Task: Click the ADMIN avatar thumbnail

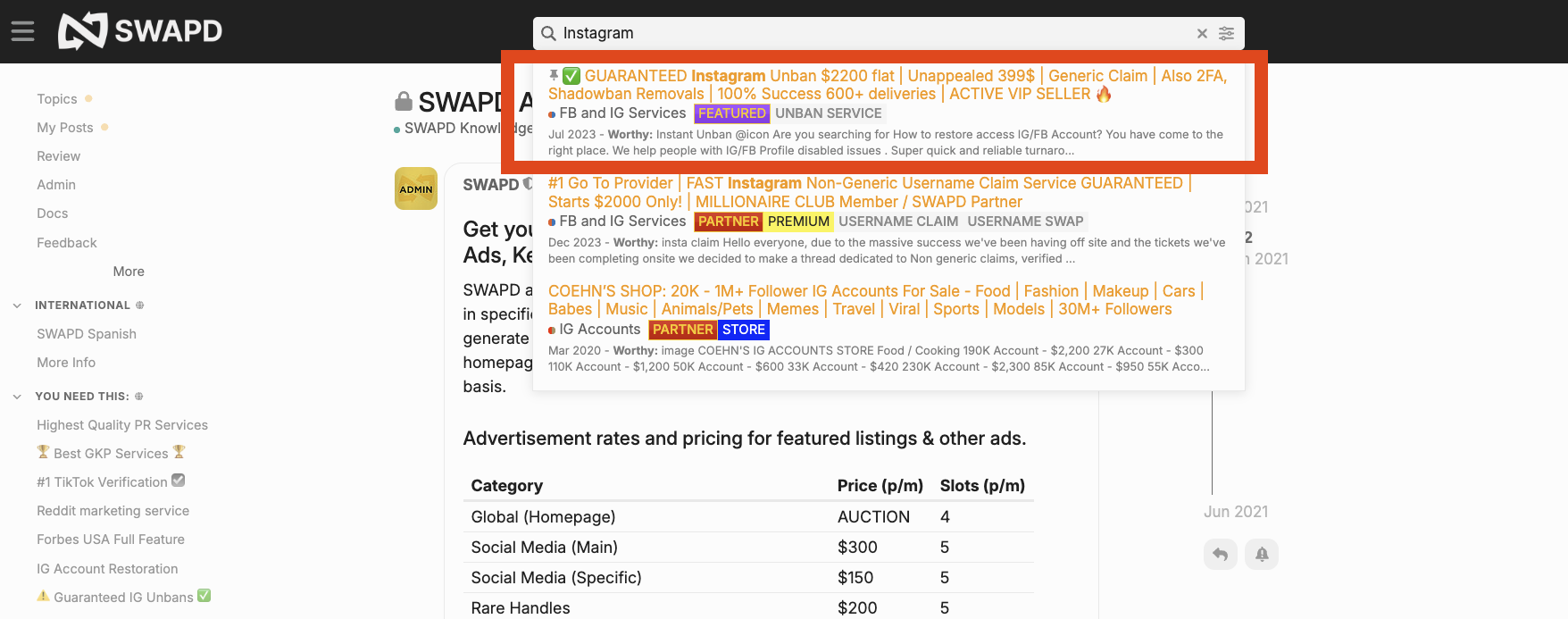Action: pyautogui.click(x=416, y=188)
